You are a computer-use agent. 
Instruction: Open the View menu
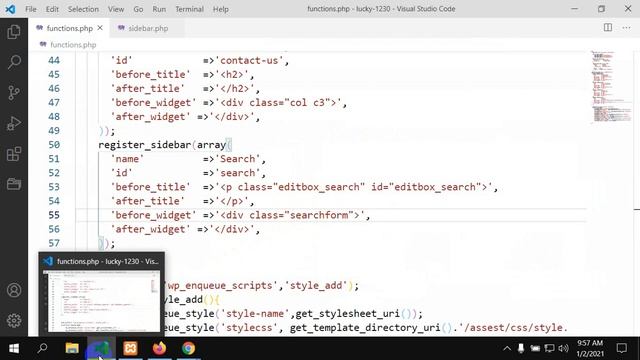(116, 9)
